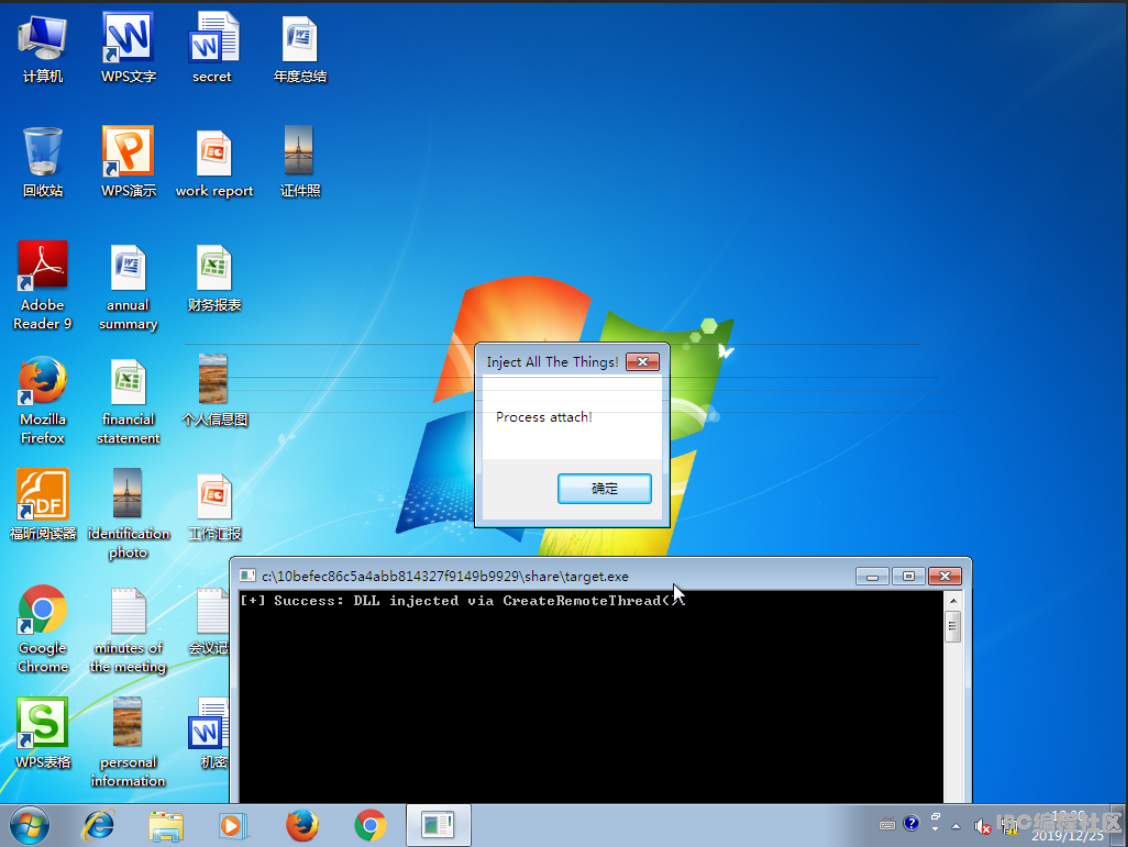Click the target.exe console title bar icon
Screen dimensions: 1128x847
(247, 576)
